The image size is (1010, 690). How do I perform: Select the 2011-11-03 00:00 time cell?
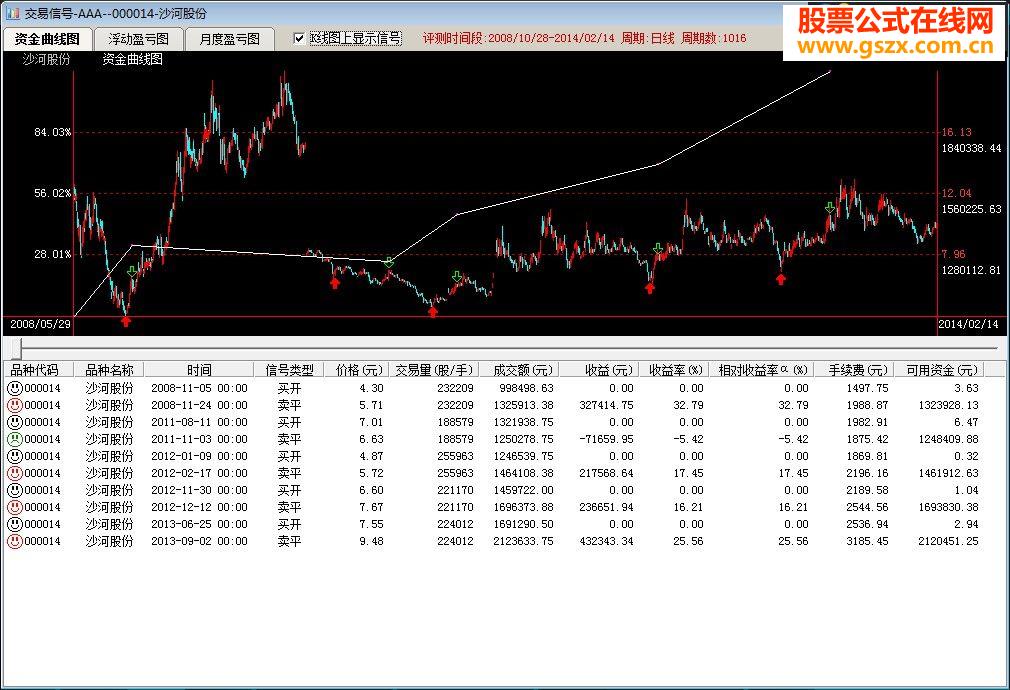pos(199,439)
